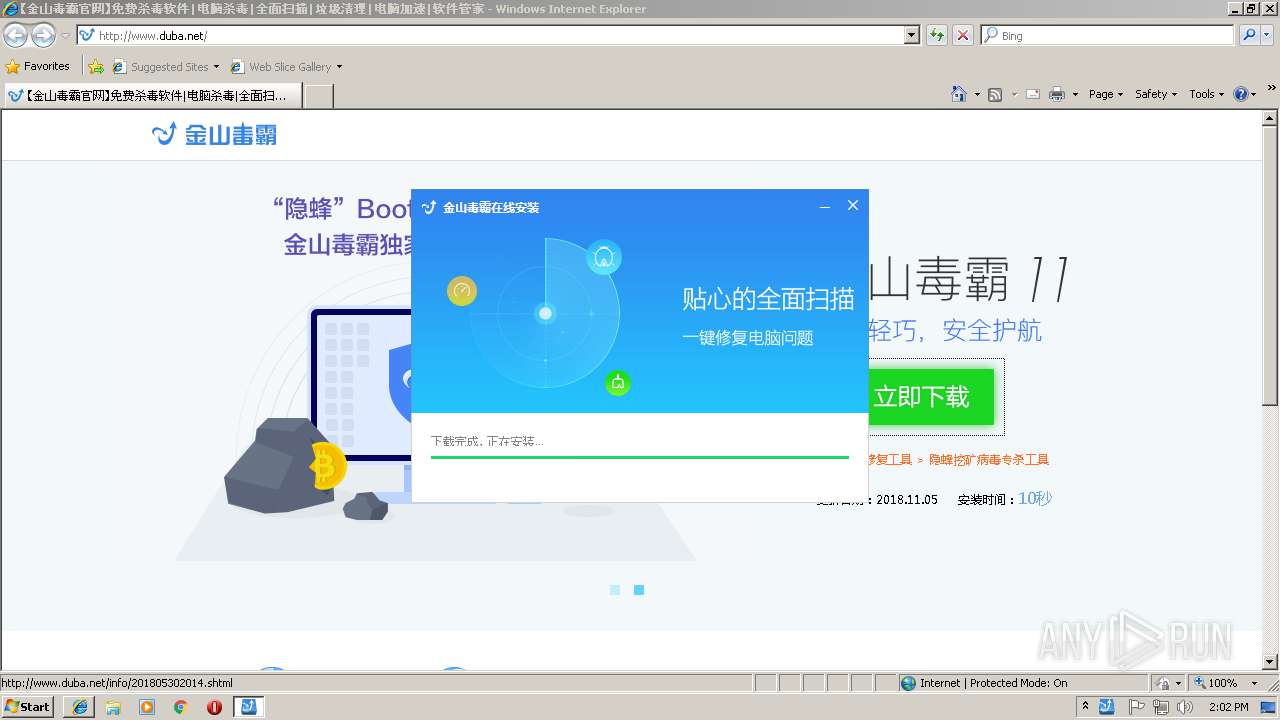Image resolution: width=1280 pixels, height=720 pixels.
Task: Click the Help question mark icon
Action: [1241, 94]
